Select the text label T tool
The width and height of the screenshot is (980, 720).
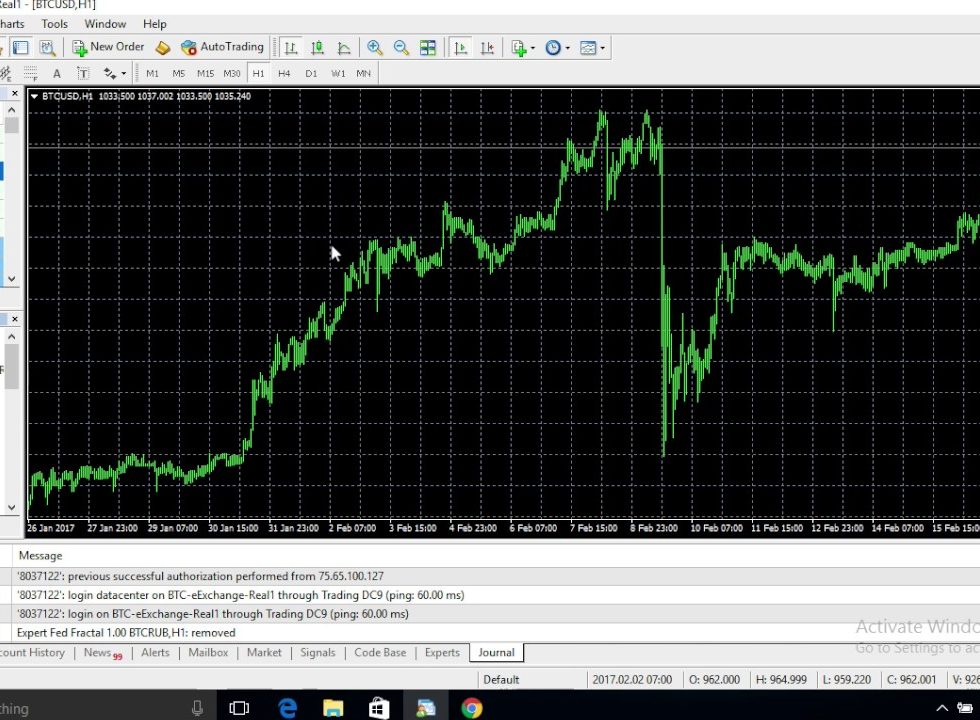[83, 74]
